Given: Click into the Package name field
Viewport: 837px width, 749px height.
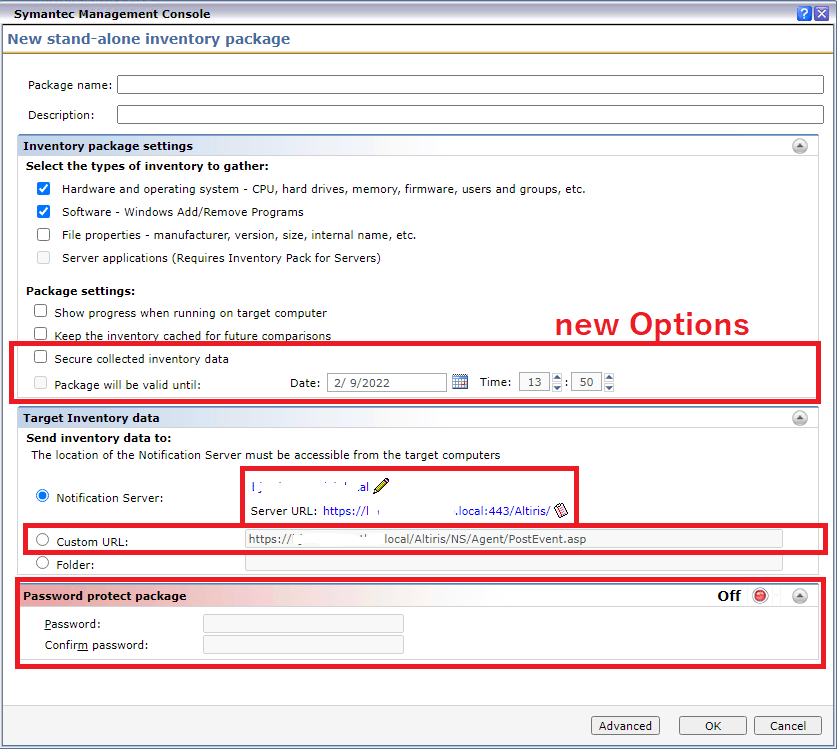Looking at the screenshot, I should coord(470,85).
